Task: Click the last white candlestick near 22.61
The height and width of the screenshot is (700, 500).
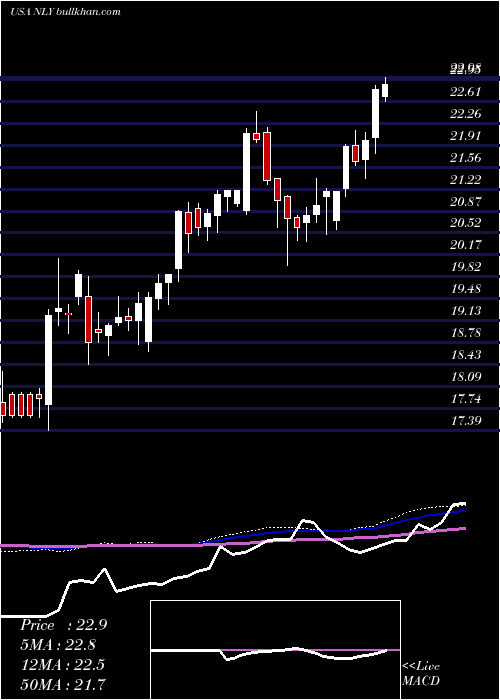Action: (385, 90)
